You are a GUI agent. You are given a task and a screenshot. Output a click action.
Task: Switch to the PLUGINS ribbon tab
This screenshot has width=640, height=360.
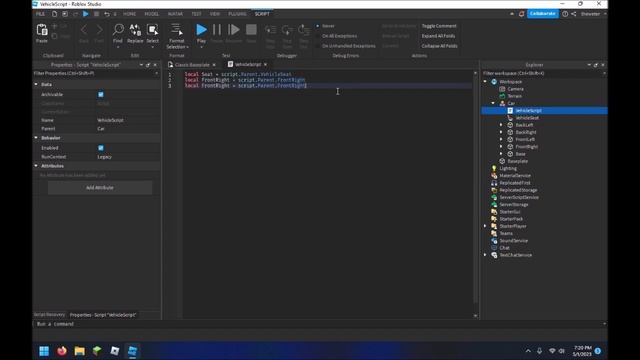pos(237,14)
